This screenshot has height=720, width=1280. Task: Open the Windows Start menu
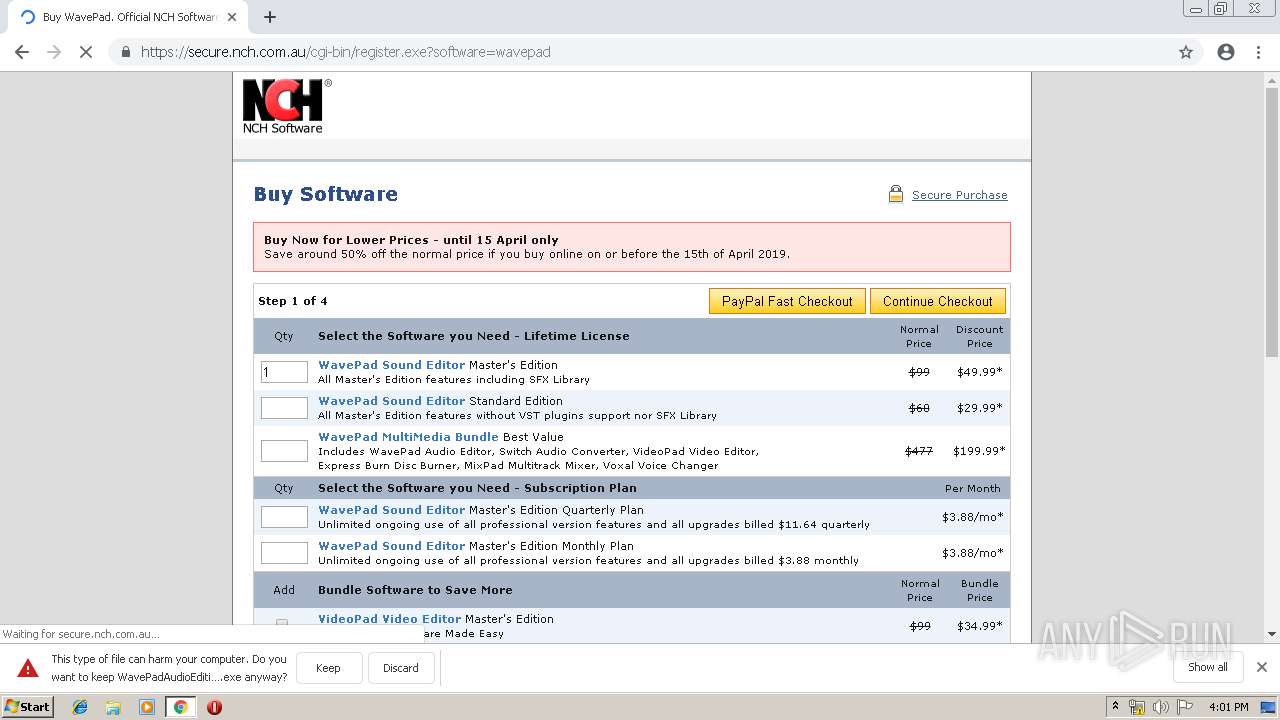click(x=28, y=706)
